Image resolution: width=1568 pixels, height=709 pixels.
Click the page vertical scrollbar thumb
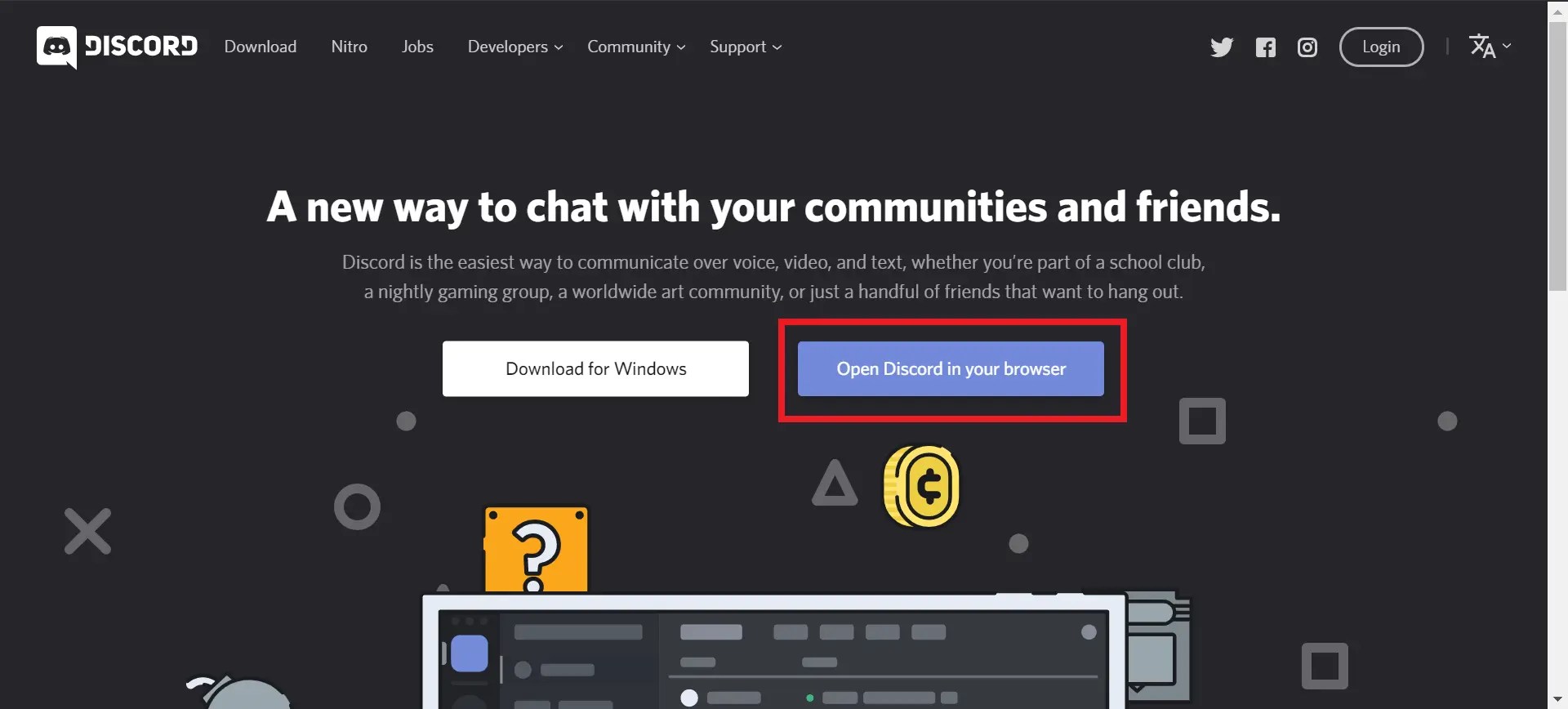(1557, 156)
